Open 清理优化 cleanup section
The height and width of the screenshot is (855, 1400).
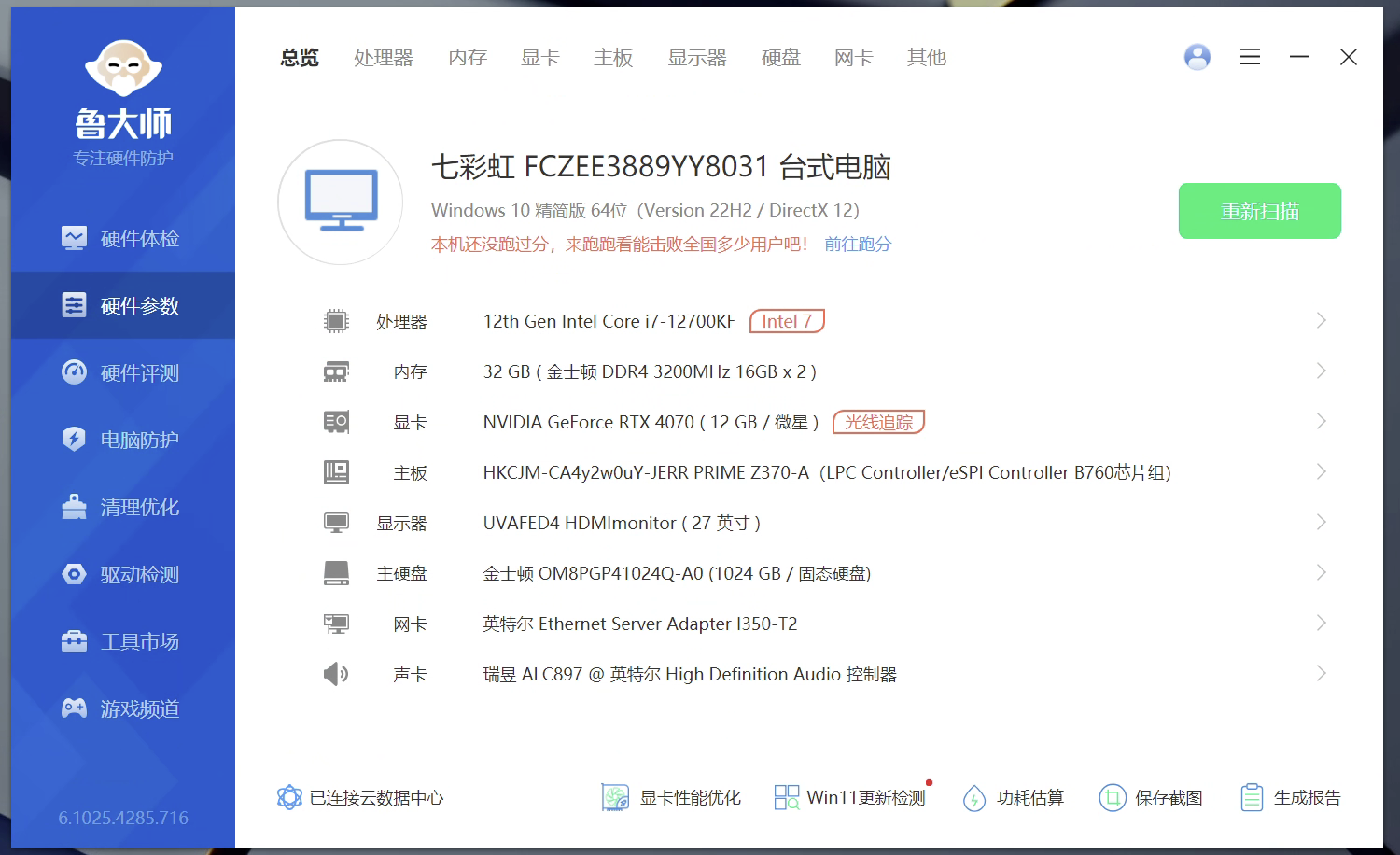[122, 507]
